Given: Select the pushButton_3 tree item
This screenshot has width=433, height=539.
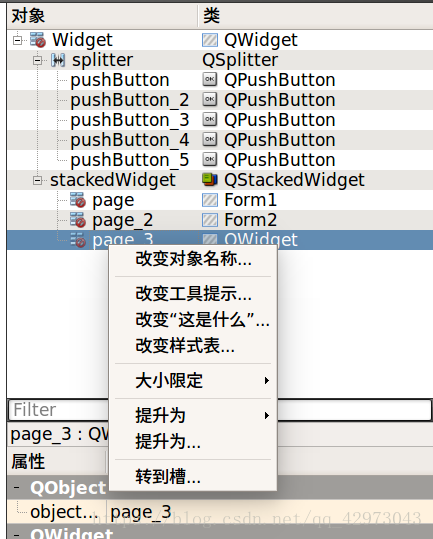Looking at the screenshot, I should (130, 120).
